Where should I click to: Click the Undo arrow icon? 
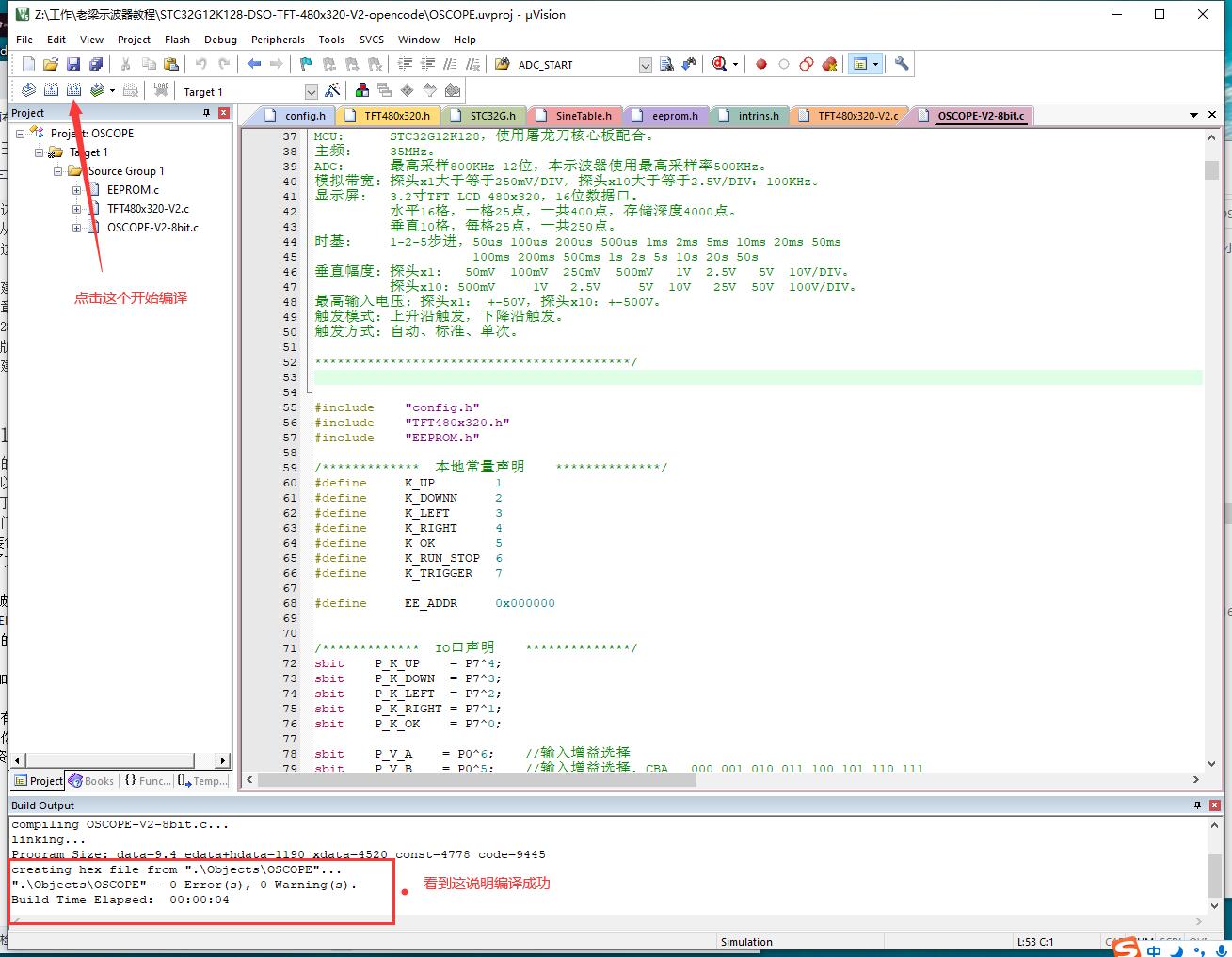(x=200, y=64)
